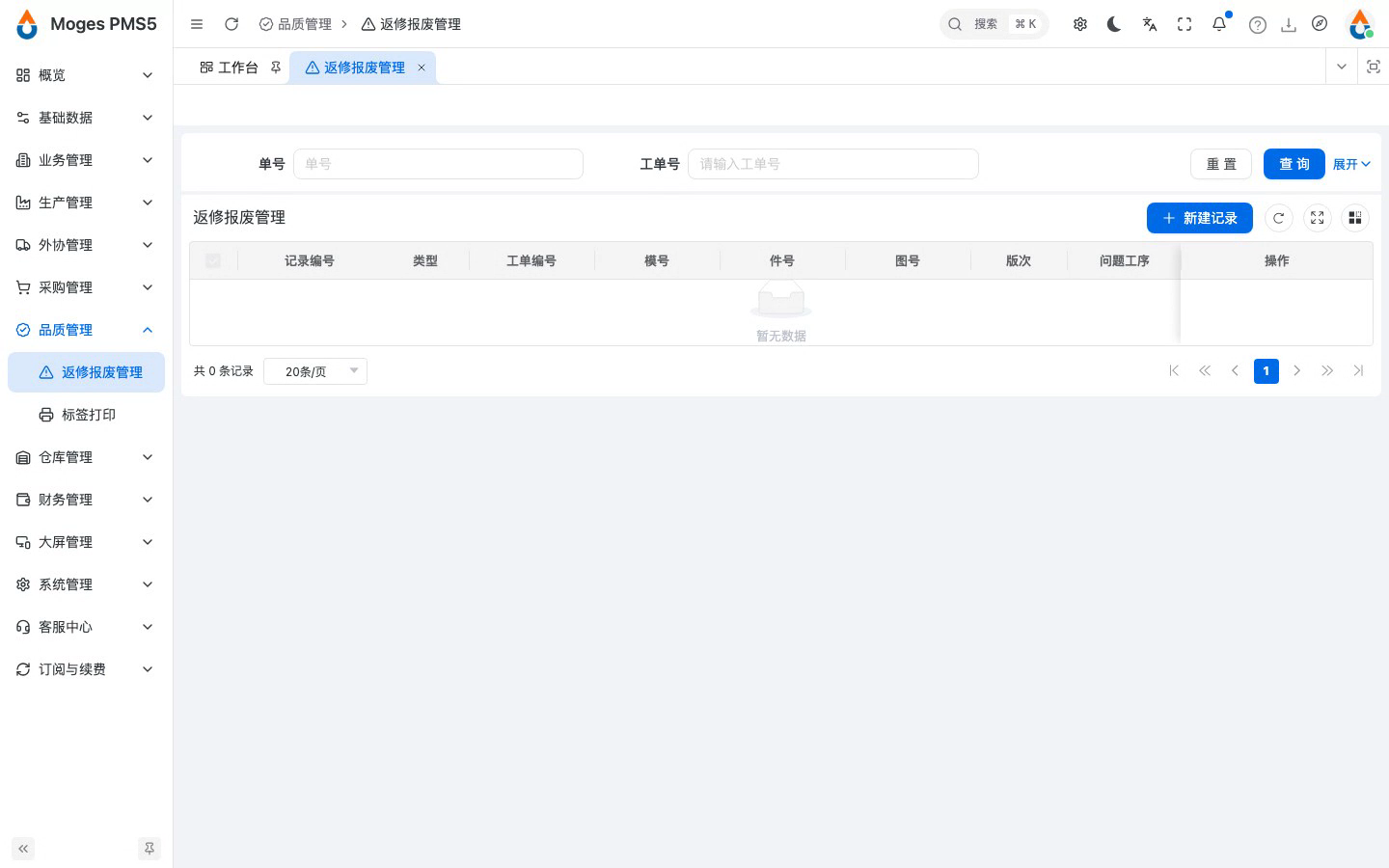Go to the next page arrow
Screen dimensions: 1389x868
(1297, 371)
